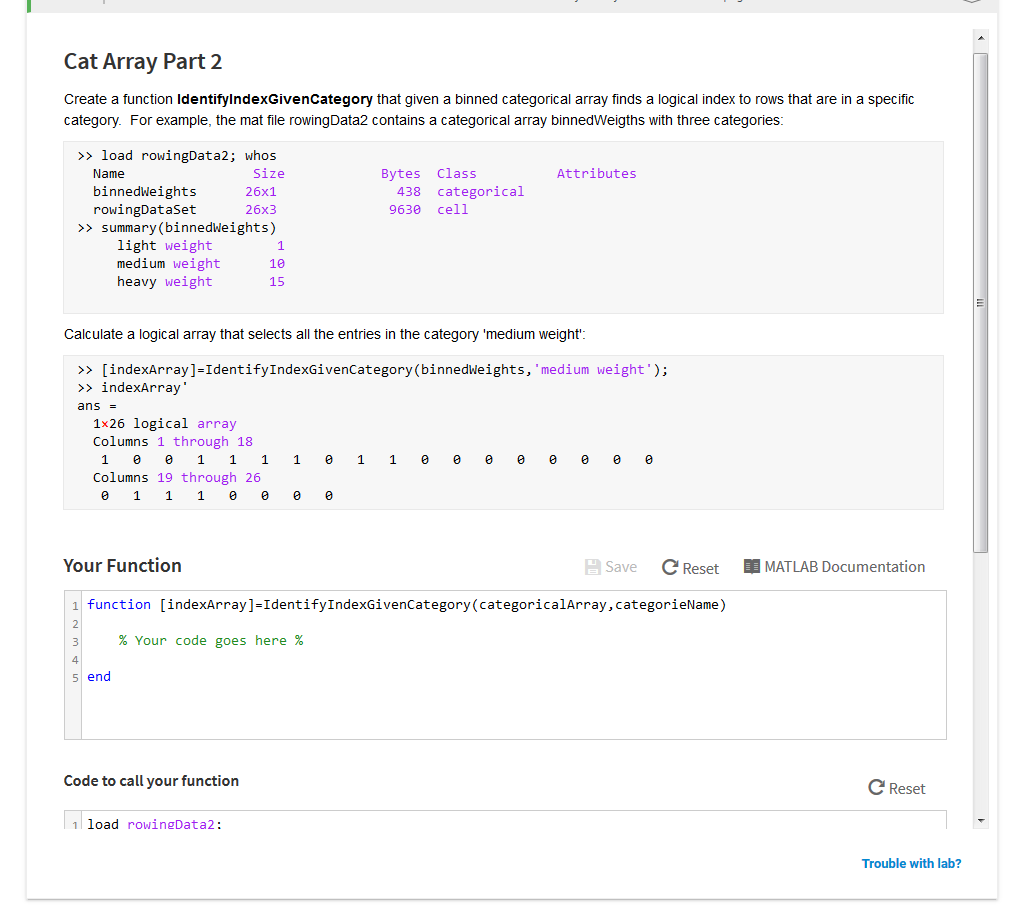Click the 'medium weight' summary row
Image resolution: width=1015 pixels, height=906 pixels.
click(x=201, y=264)
